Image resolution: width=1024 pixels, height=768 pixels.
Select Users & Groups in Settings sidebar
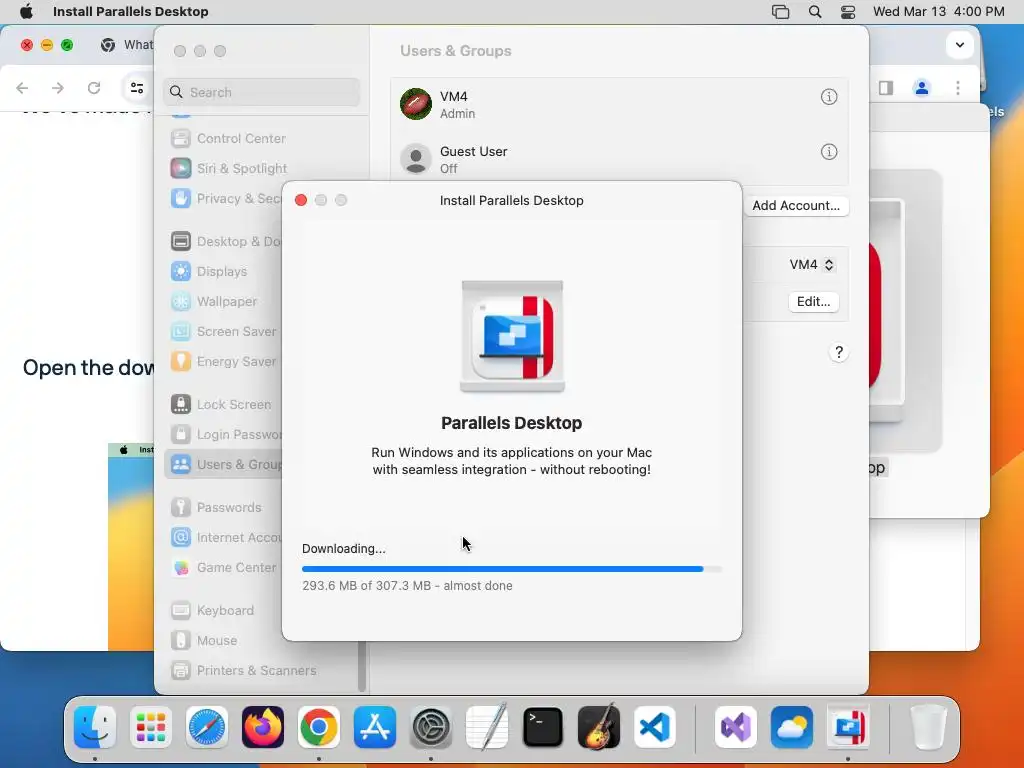(x=224, y=464)
